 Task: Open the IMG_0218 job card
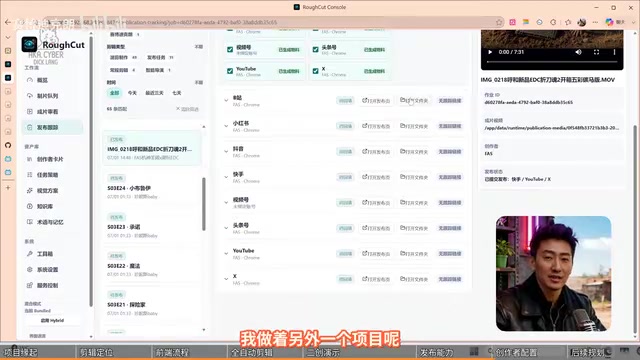pos(151,149)
